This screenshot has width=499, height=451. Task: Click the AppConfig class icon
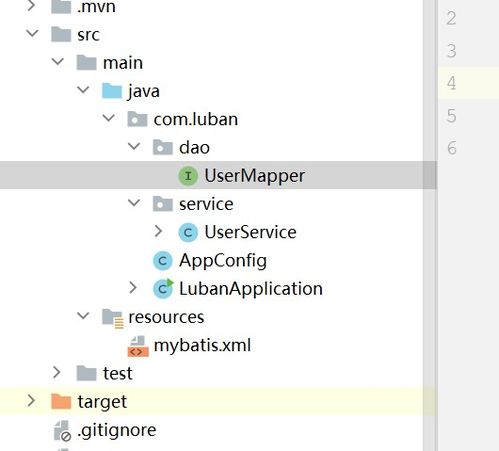pos(163,260)
